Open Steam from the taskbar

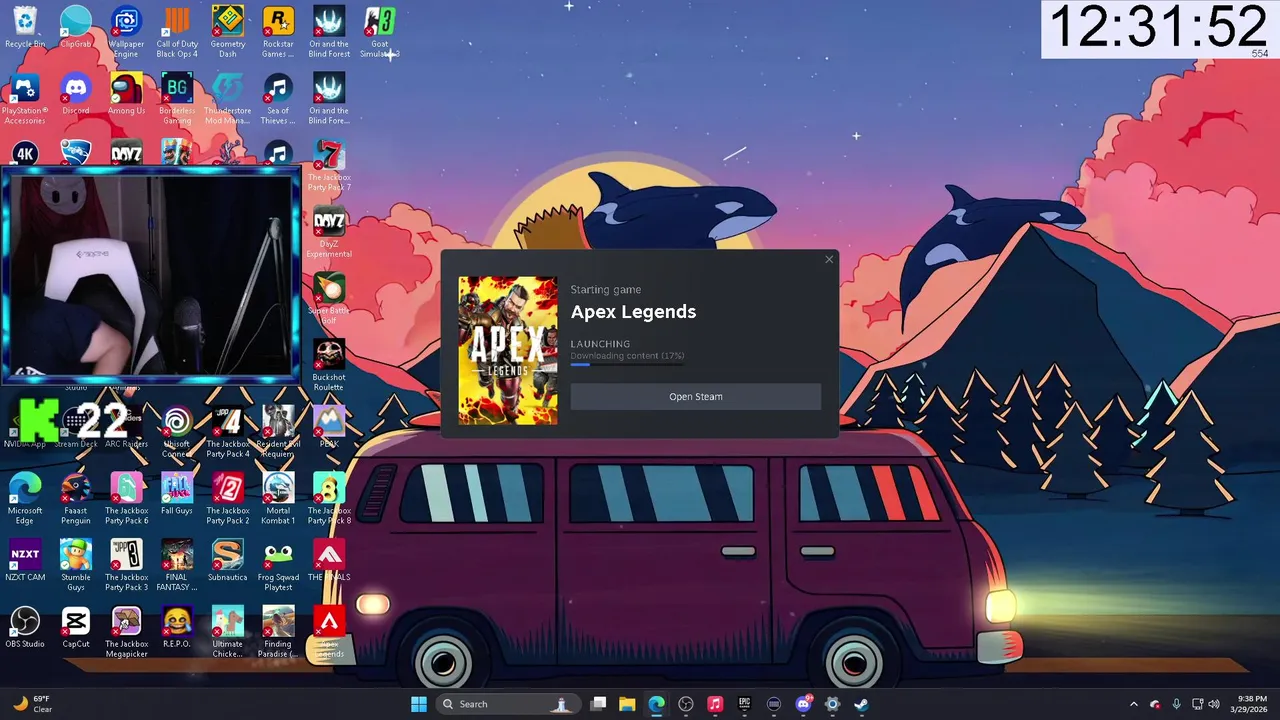[x=861, y=704]
